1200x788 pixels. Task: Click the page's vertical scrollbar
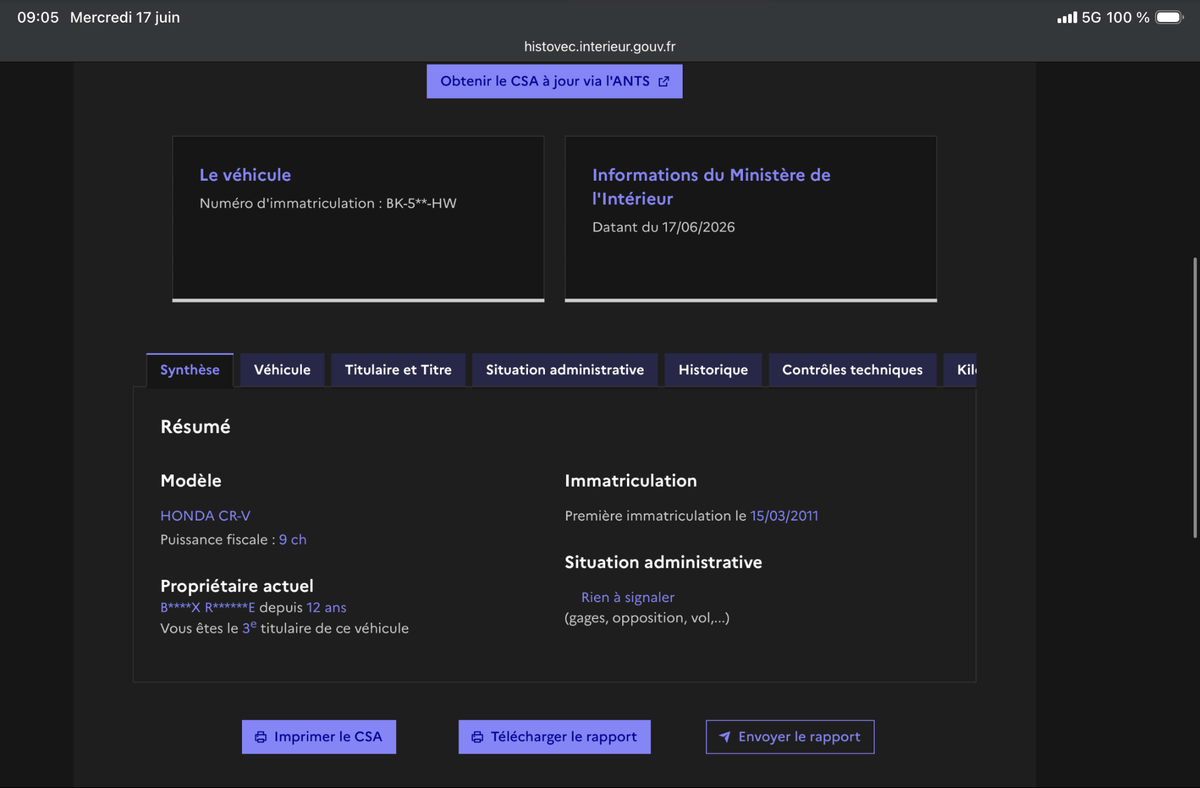coord(1195,400)
